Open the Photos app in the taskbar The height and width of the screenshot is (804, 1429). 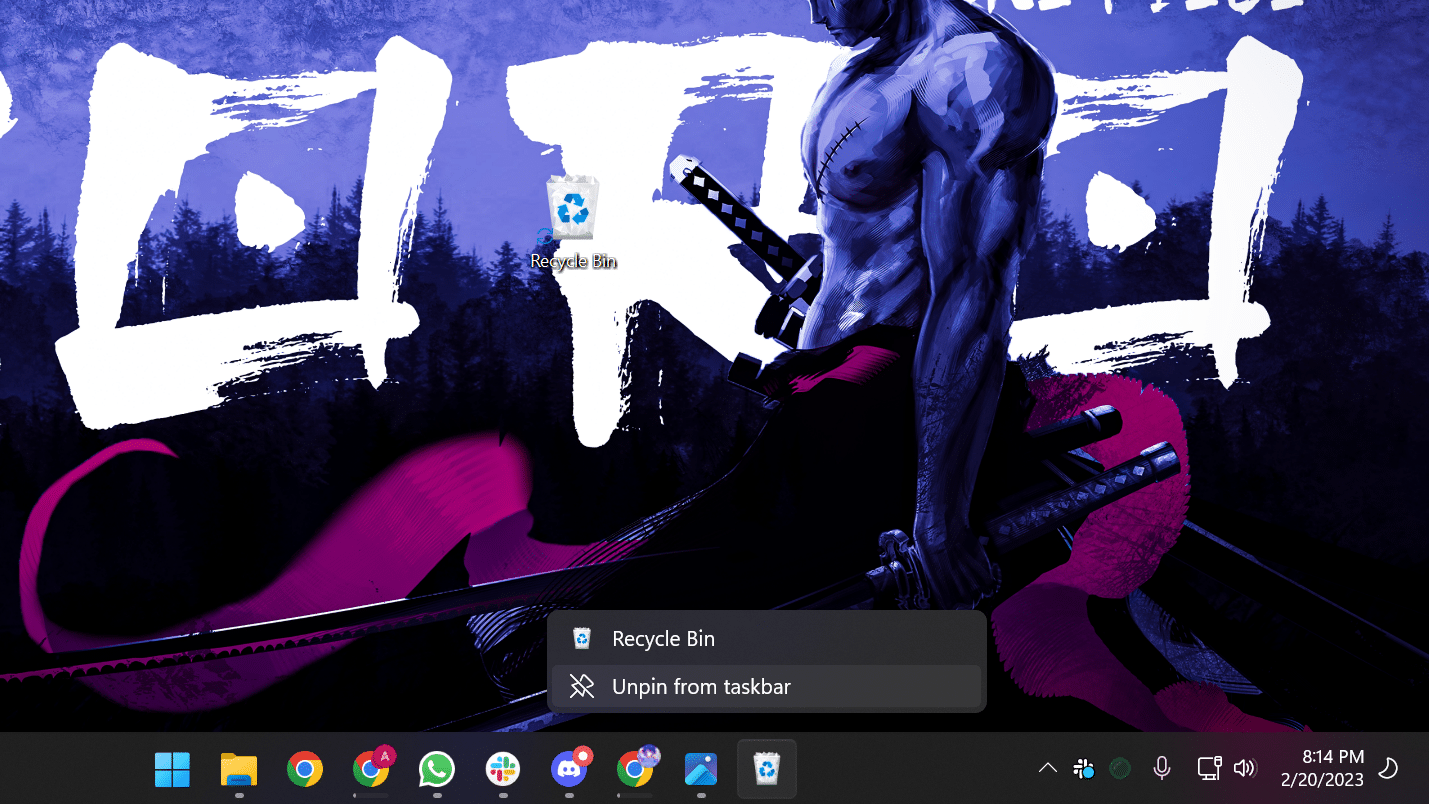701,769
